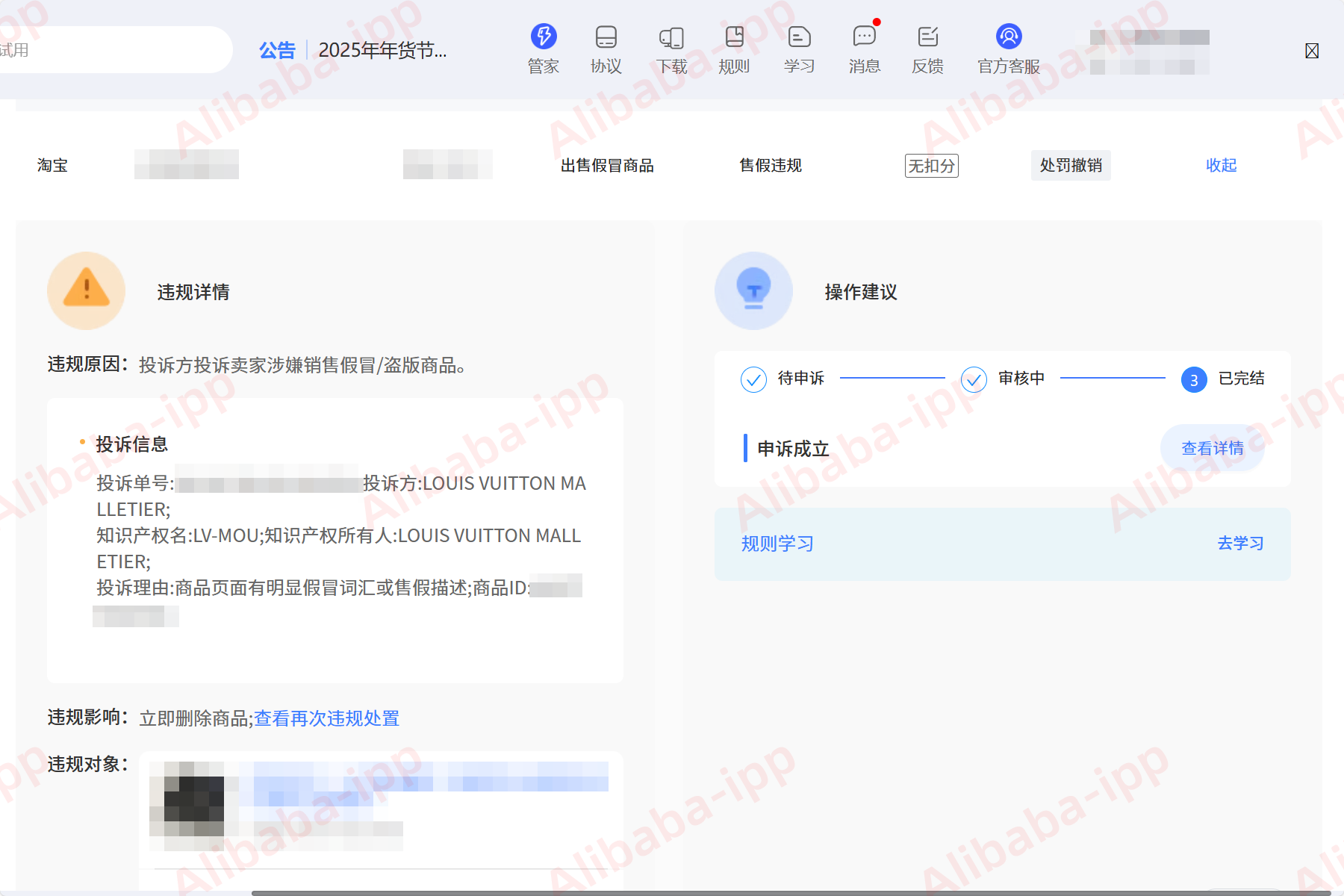The width and height of the screenshot is (1344, 896).
Task: Open 查看再次违规处置 link
Action: [326, 718]
